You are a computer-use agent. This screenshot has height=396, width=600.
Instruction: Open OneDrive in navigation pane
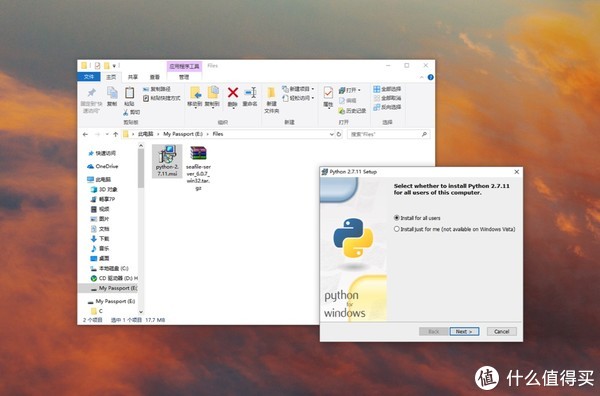tap(103, 166)
